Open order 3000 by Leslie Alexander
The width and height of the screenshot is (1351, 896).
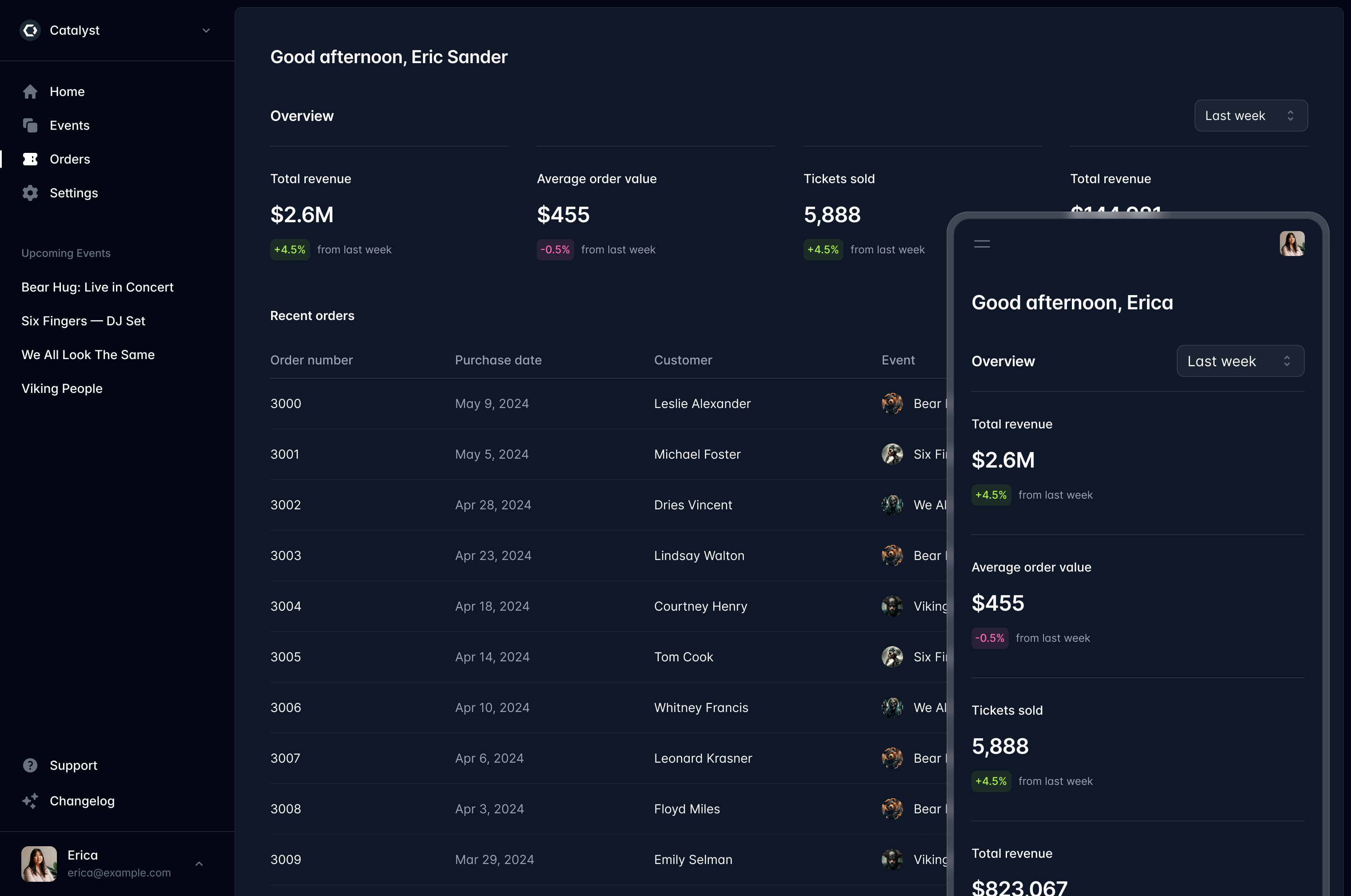pyautogui.click(x=286, y=404)
